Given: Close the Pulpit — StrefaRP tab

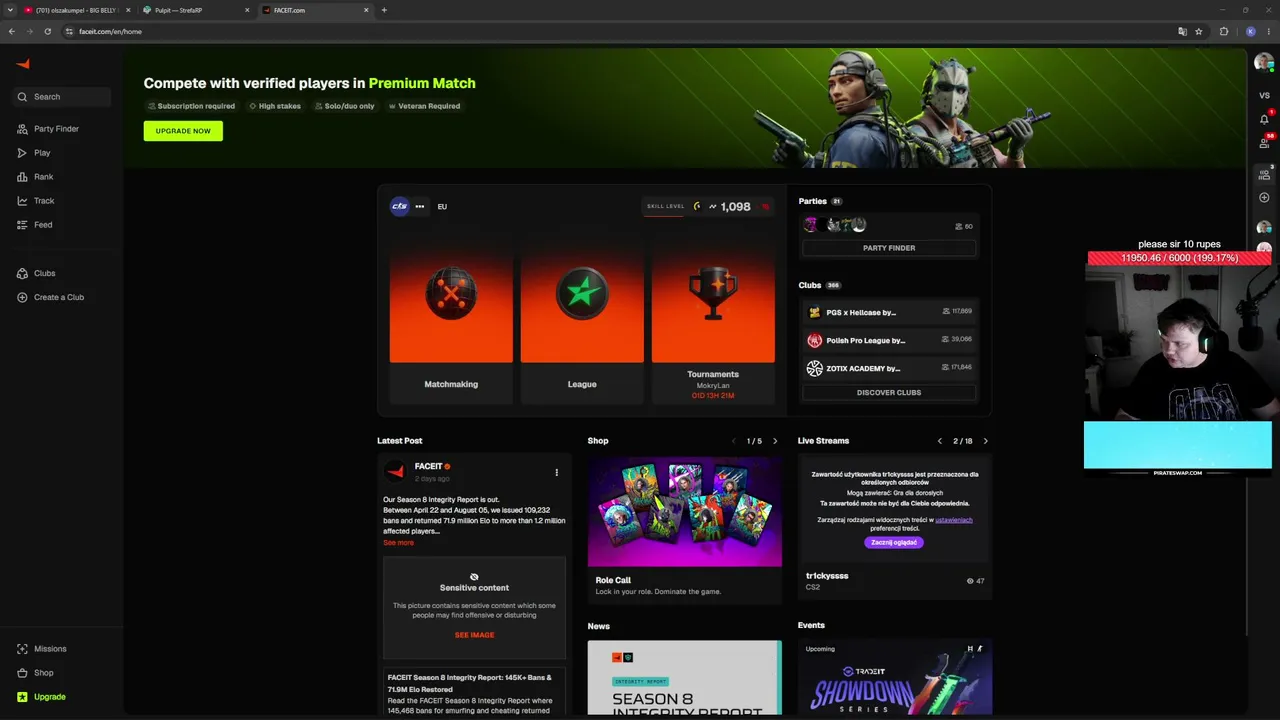Looking at the screenshot, I should tap(247, 10).
